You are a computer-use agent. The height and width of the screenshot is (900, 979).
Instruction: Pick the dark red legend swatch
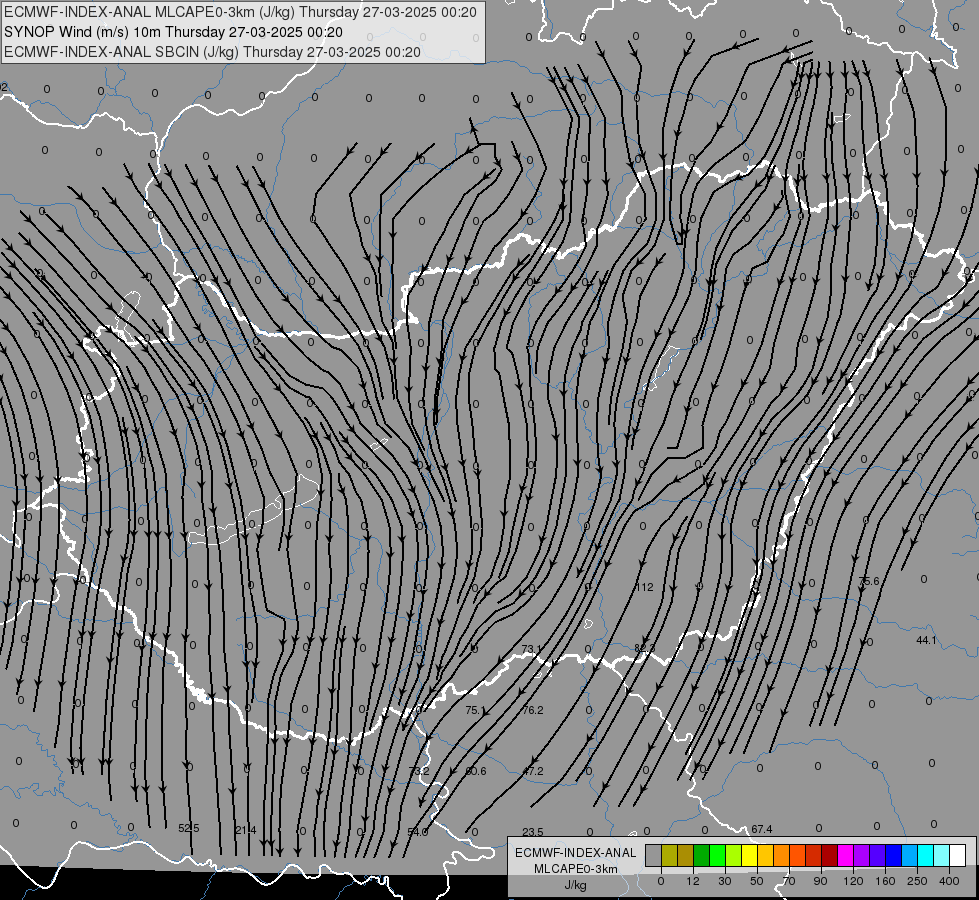click(x=830, y=855)
